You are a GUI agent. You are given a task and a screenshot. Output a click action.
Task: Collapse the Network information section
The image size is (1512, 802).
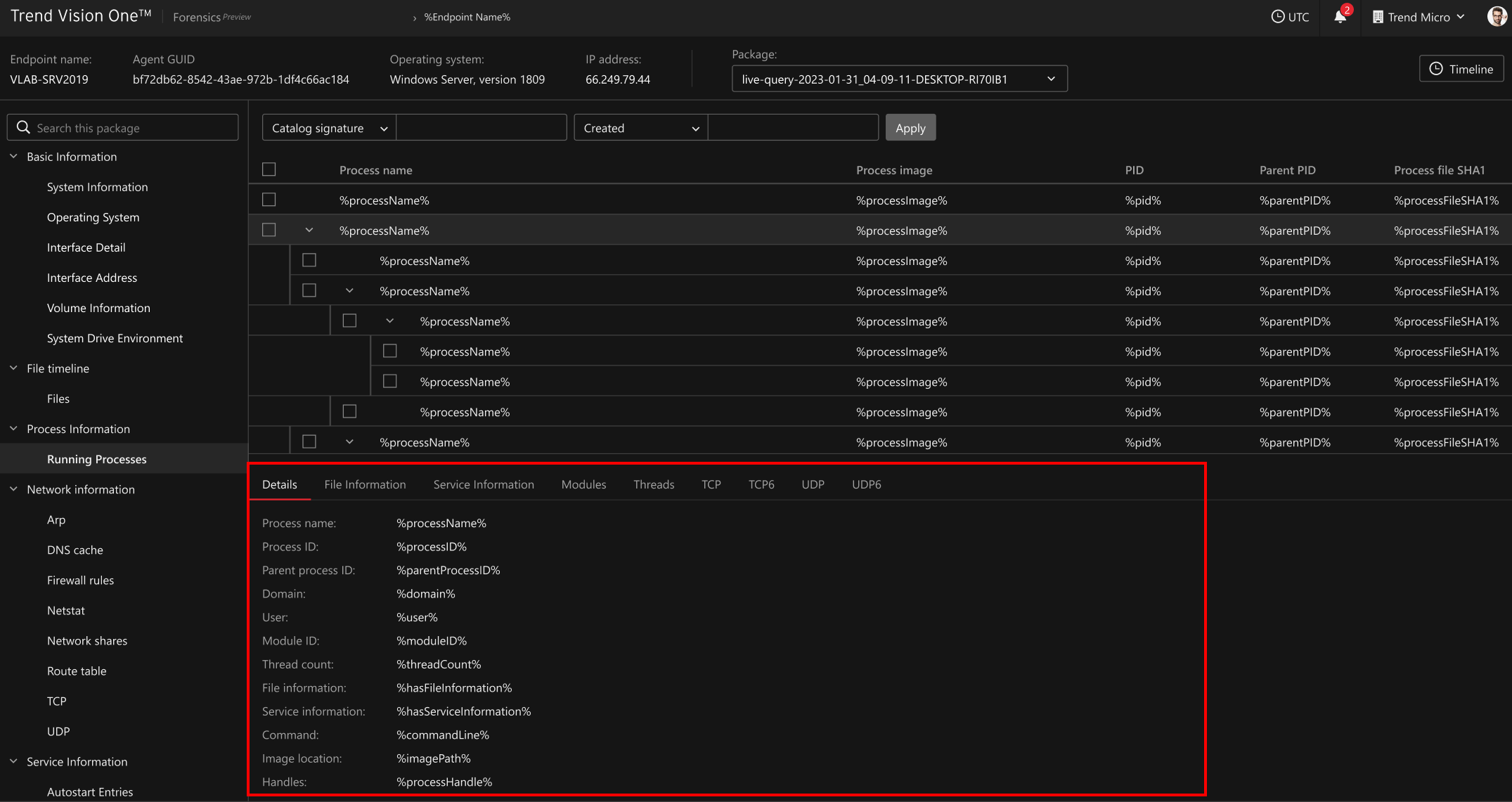tap(13, 489)
